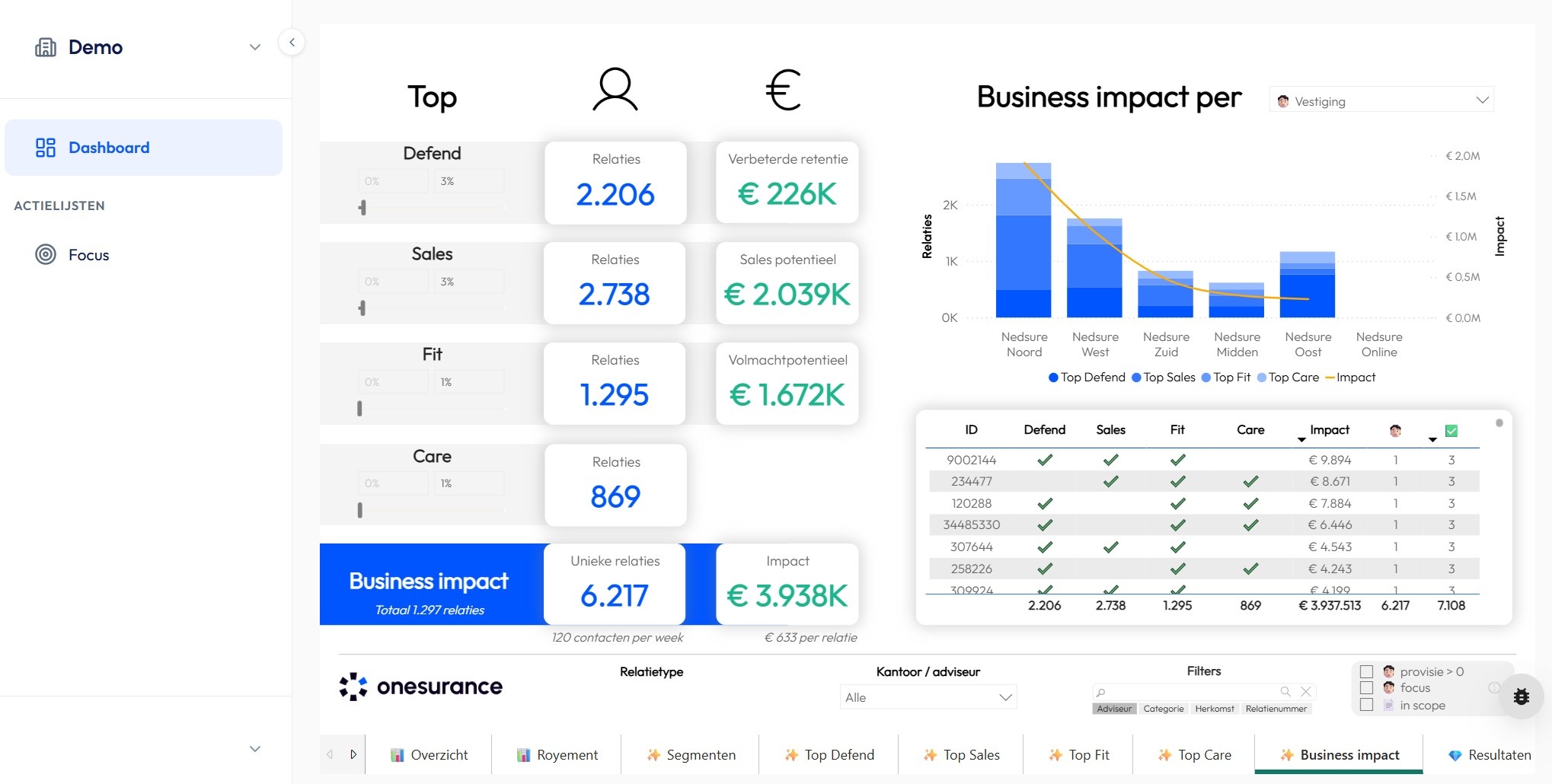
Task: Open the Alle dropdown under Kantoor / adviseur
Action: 927,696
